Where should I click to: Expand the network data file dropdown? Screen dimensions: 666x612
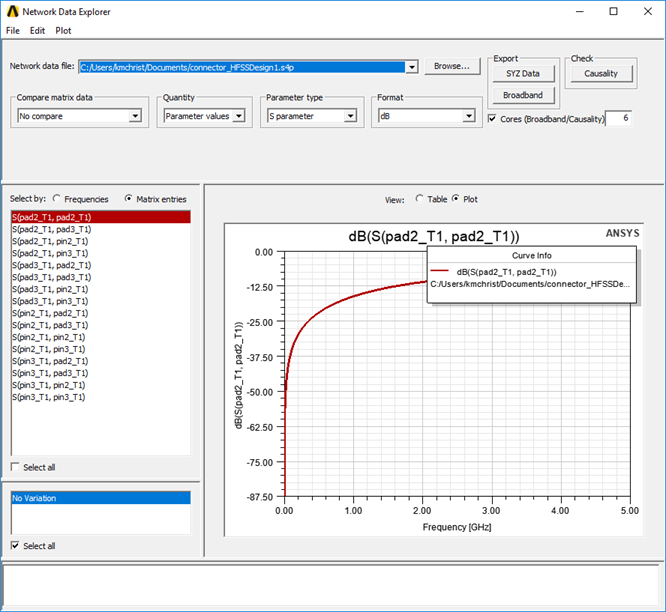pyautogui.click(x=411, y=67)
